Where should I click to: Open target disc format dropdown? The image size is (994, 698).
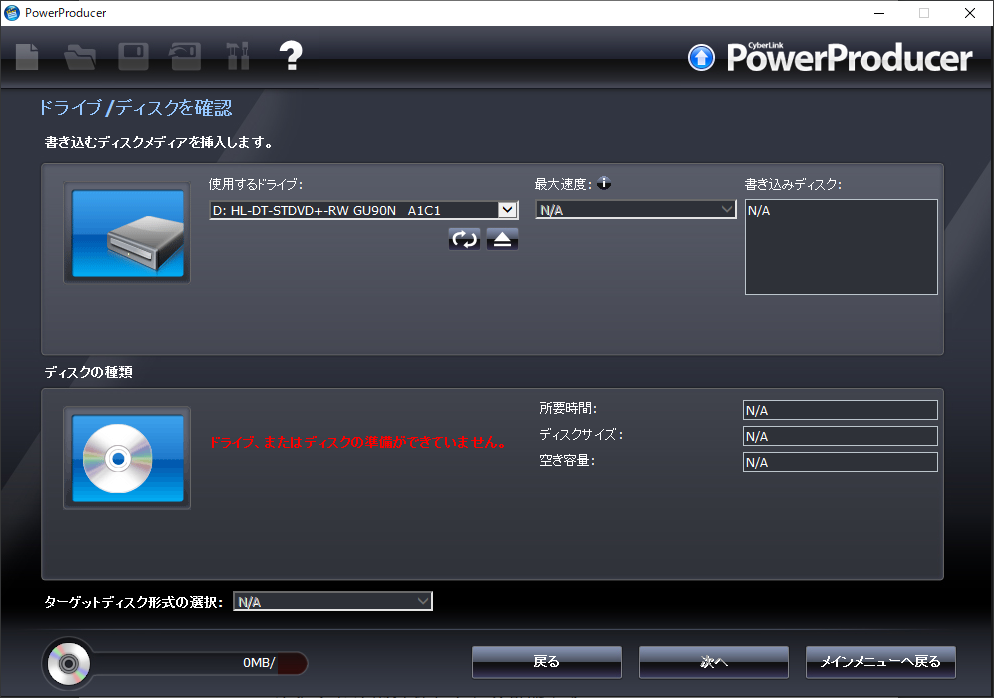(x=333, y=602)
